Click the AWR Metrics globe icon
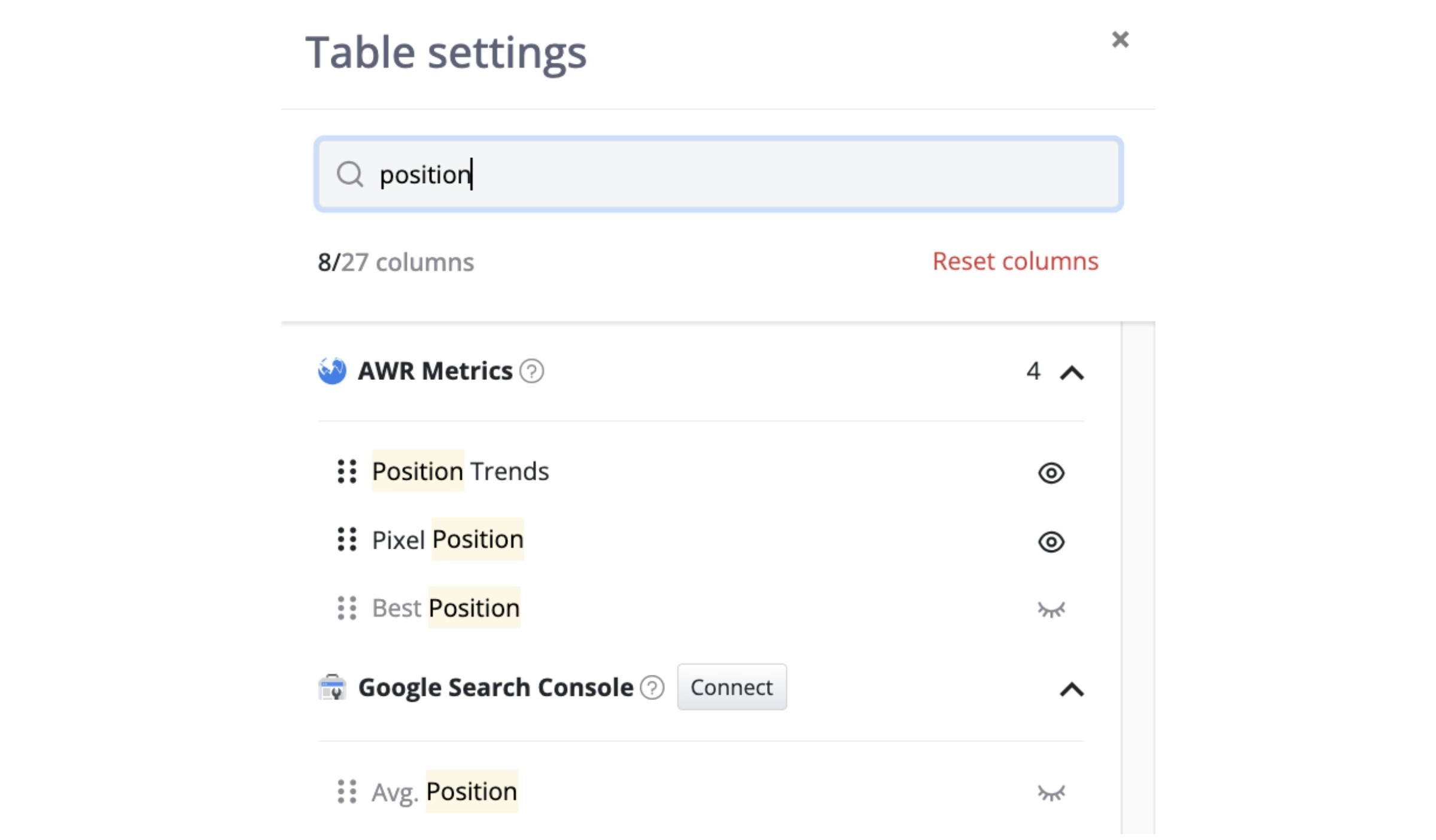 (x=332, y=370)
